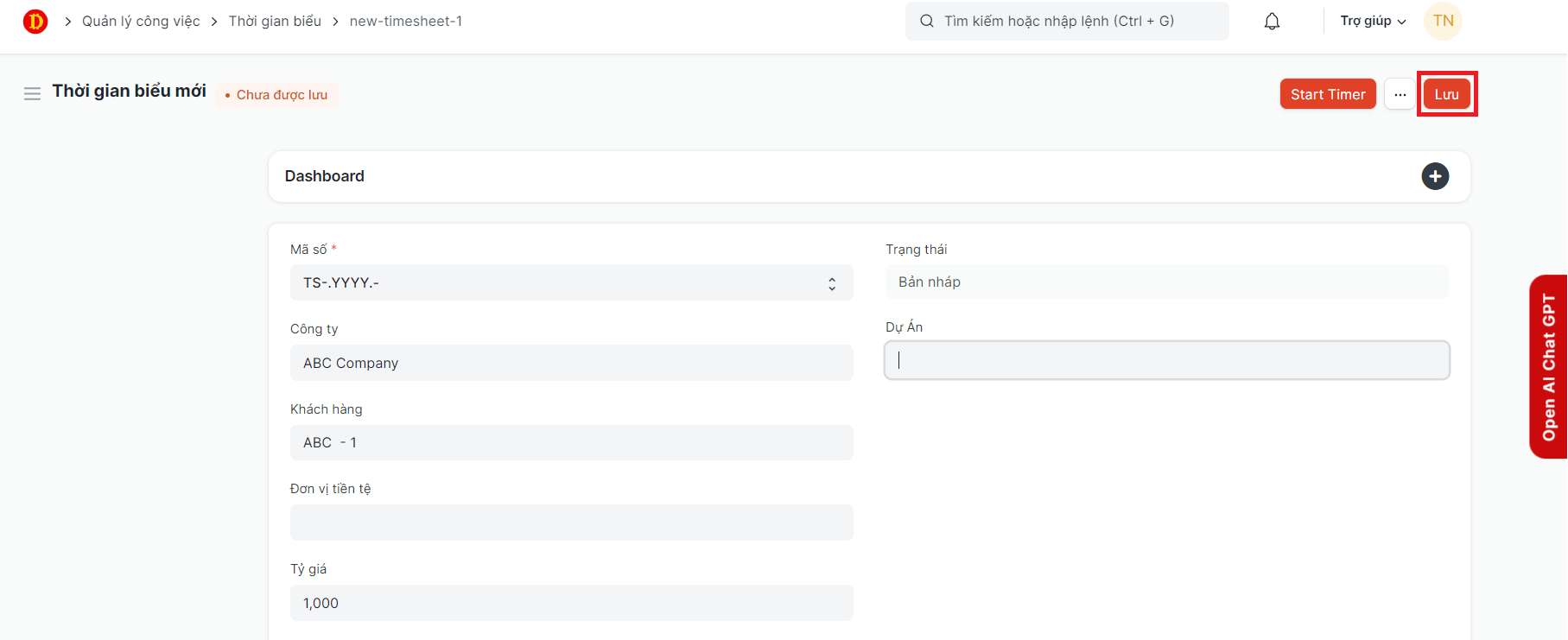Click the search magnifier icon
The image size is (1568, 640).
tap(927, 22)
